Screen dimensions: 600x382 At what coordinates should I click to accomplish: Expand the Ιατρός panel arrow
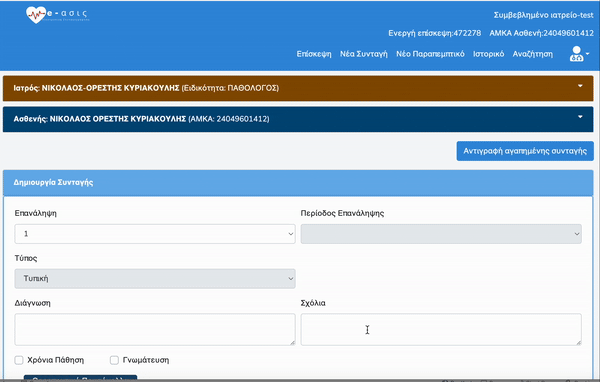coord(580,86)
